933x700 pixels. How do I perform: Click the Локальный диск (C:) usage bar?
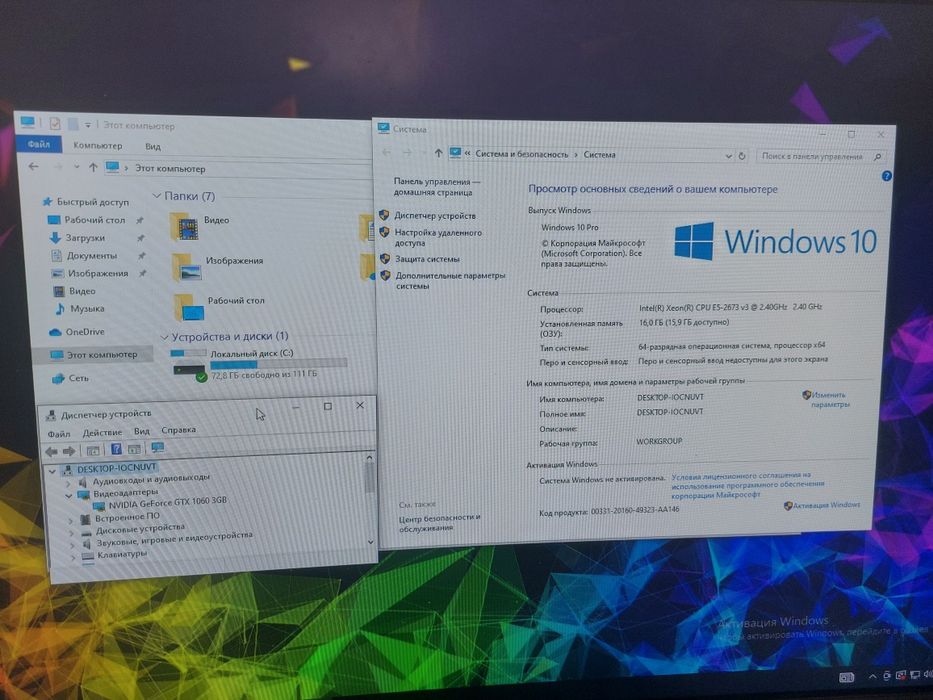click(x=278, y=364)
